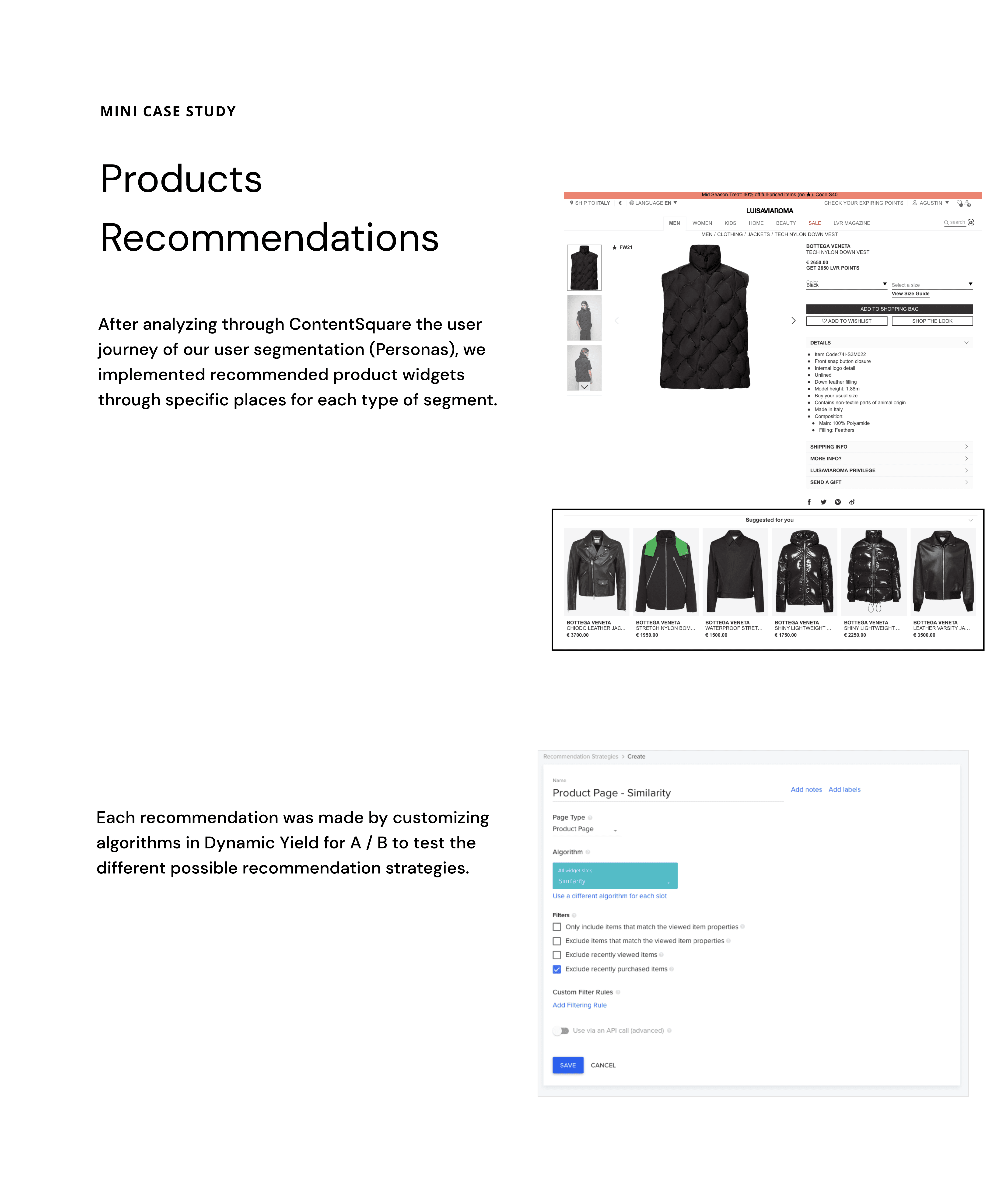Show next product image with right arrow
Screen dimensions: 1008x1181
click(793, 321)
